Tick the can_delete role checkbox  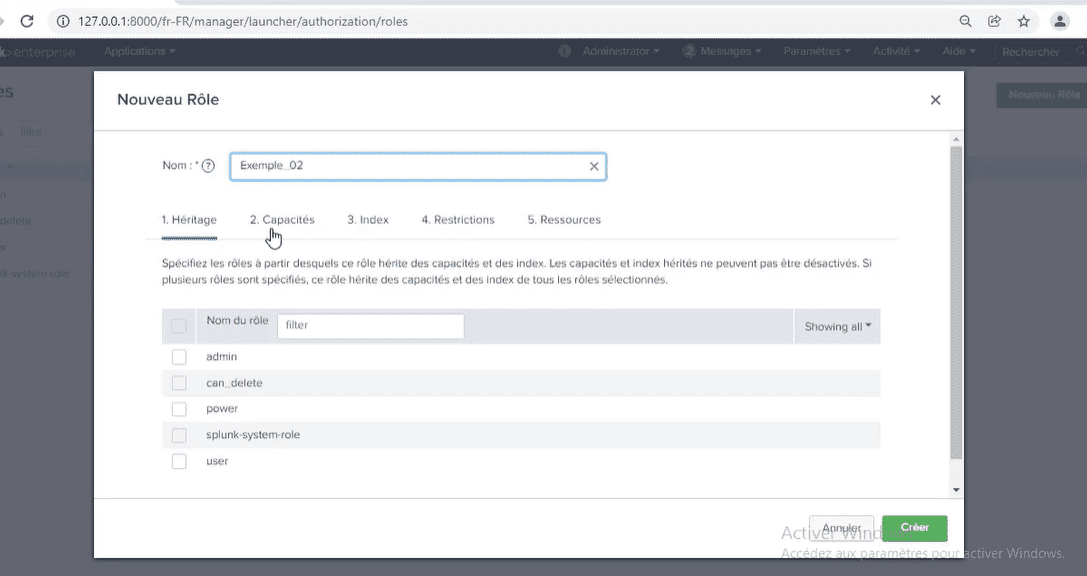[179, 383]
